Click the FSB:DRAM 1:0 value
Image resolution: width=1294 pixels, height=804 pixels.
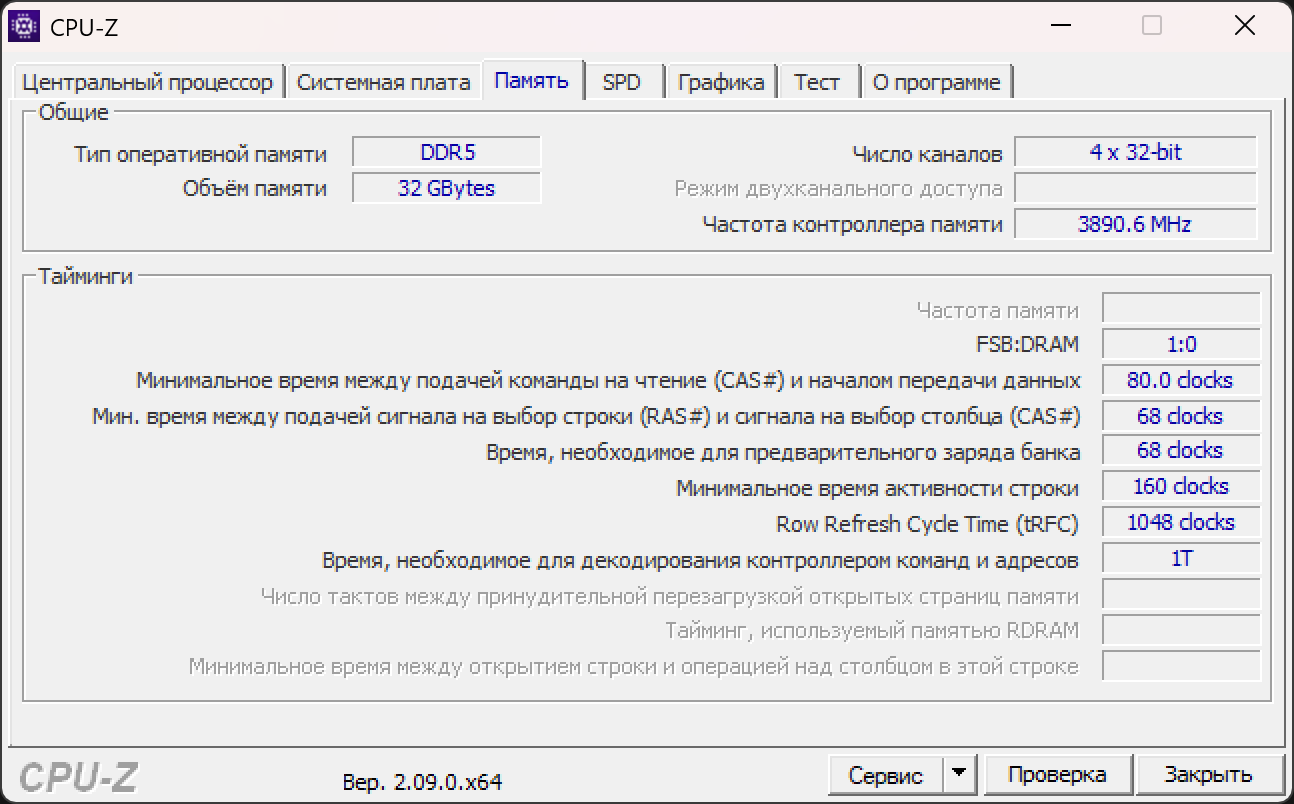(1181, 344)
